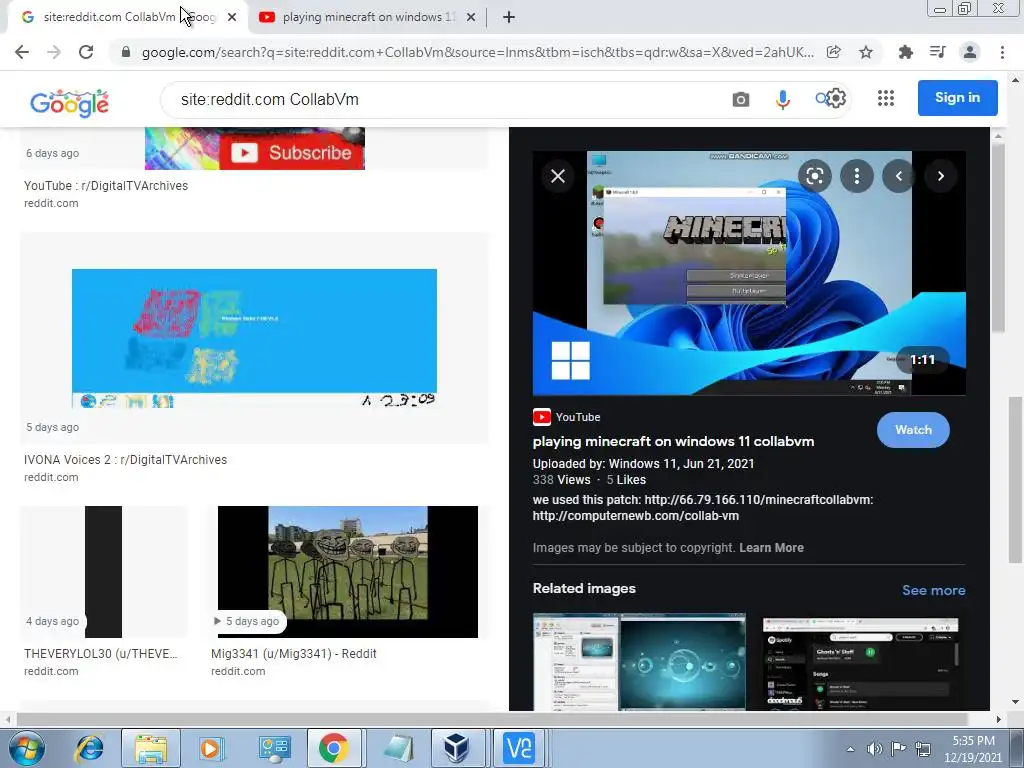Open the Mig3341 trollface thumbnail
The image size is (1024, 768).
pos(347,571)
